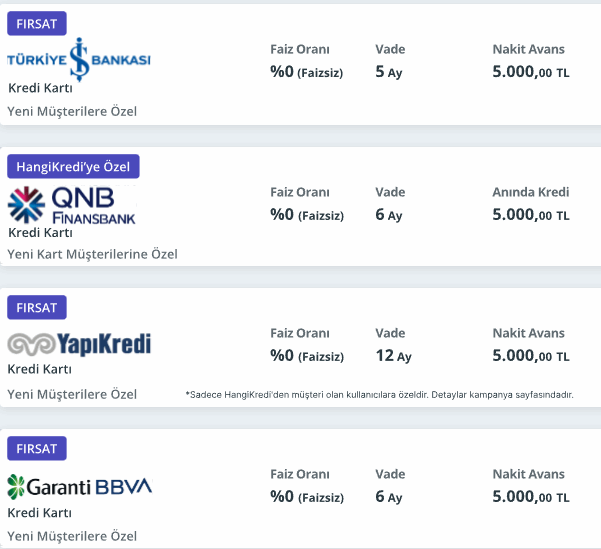
Task: Click the YapıKredi logo
Action: 79,344
